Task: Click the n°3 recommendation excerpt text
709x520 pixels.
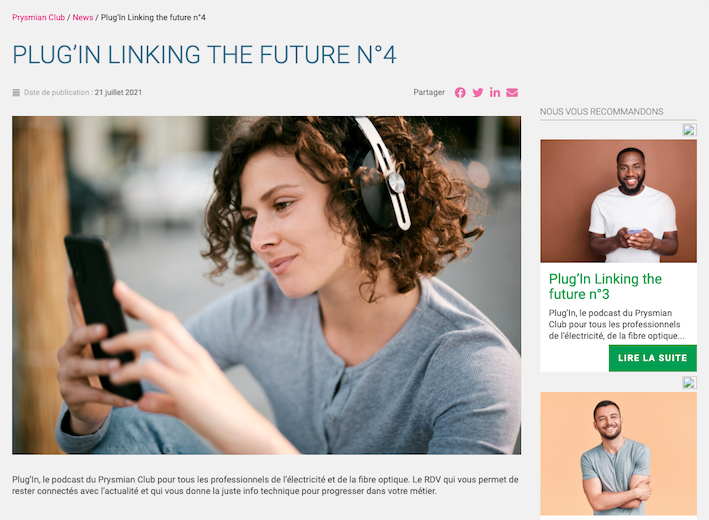Action: (x=616, y=324)
